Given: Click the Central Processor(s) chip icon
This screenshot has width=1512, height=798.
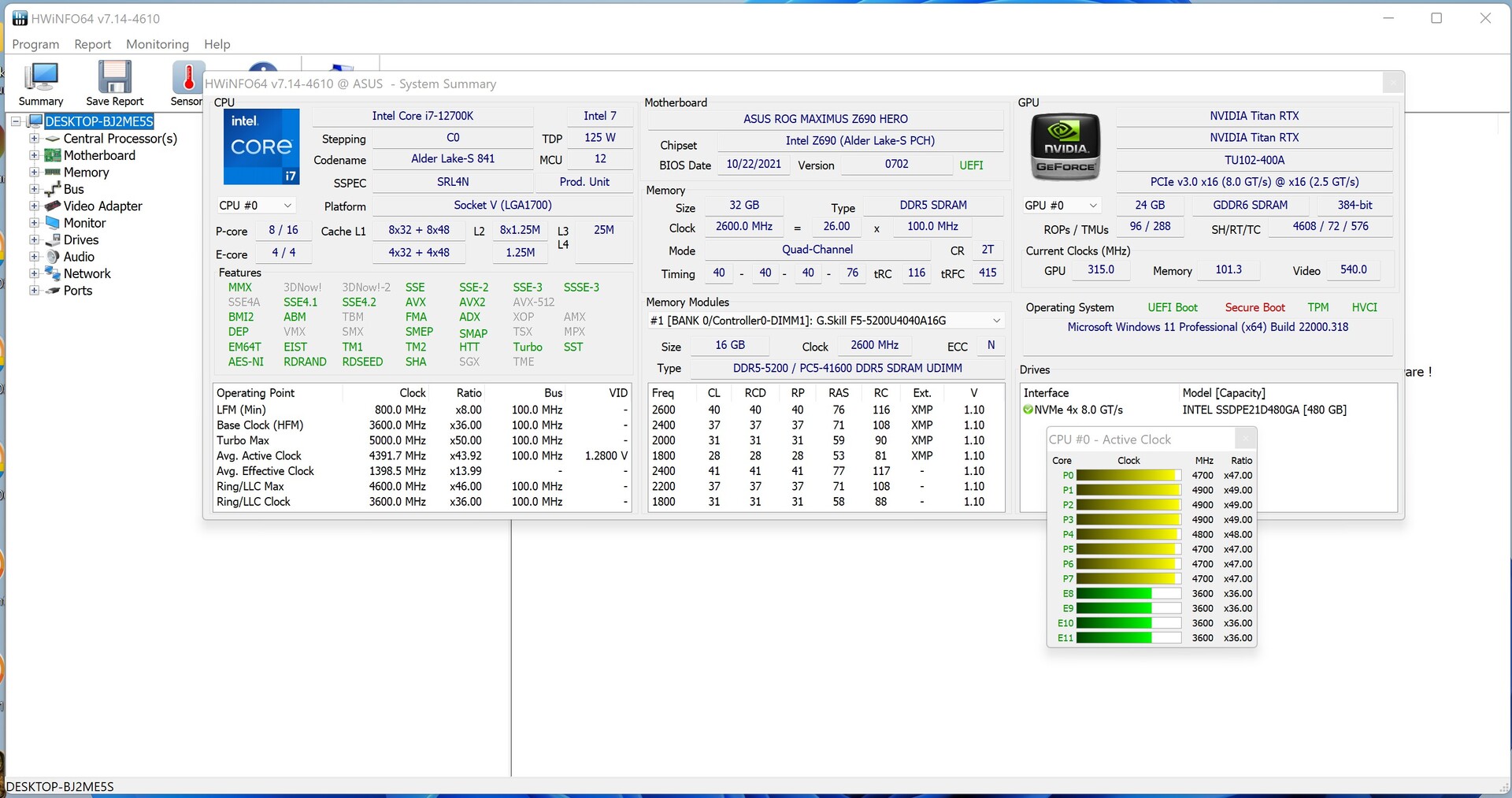Looking at the screenshot, I should click(x=53, y=139).
